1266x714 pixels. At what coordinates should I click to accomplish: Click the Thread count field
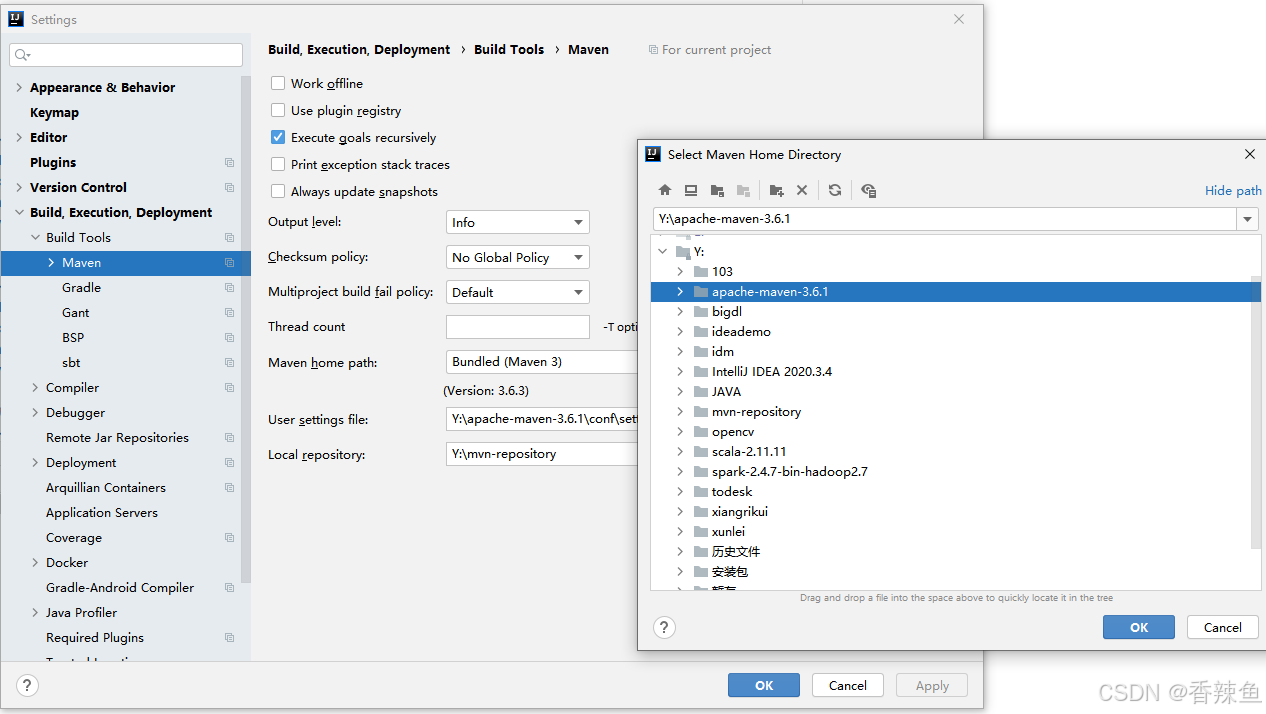tap(518, 327)
